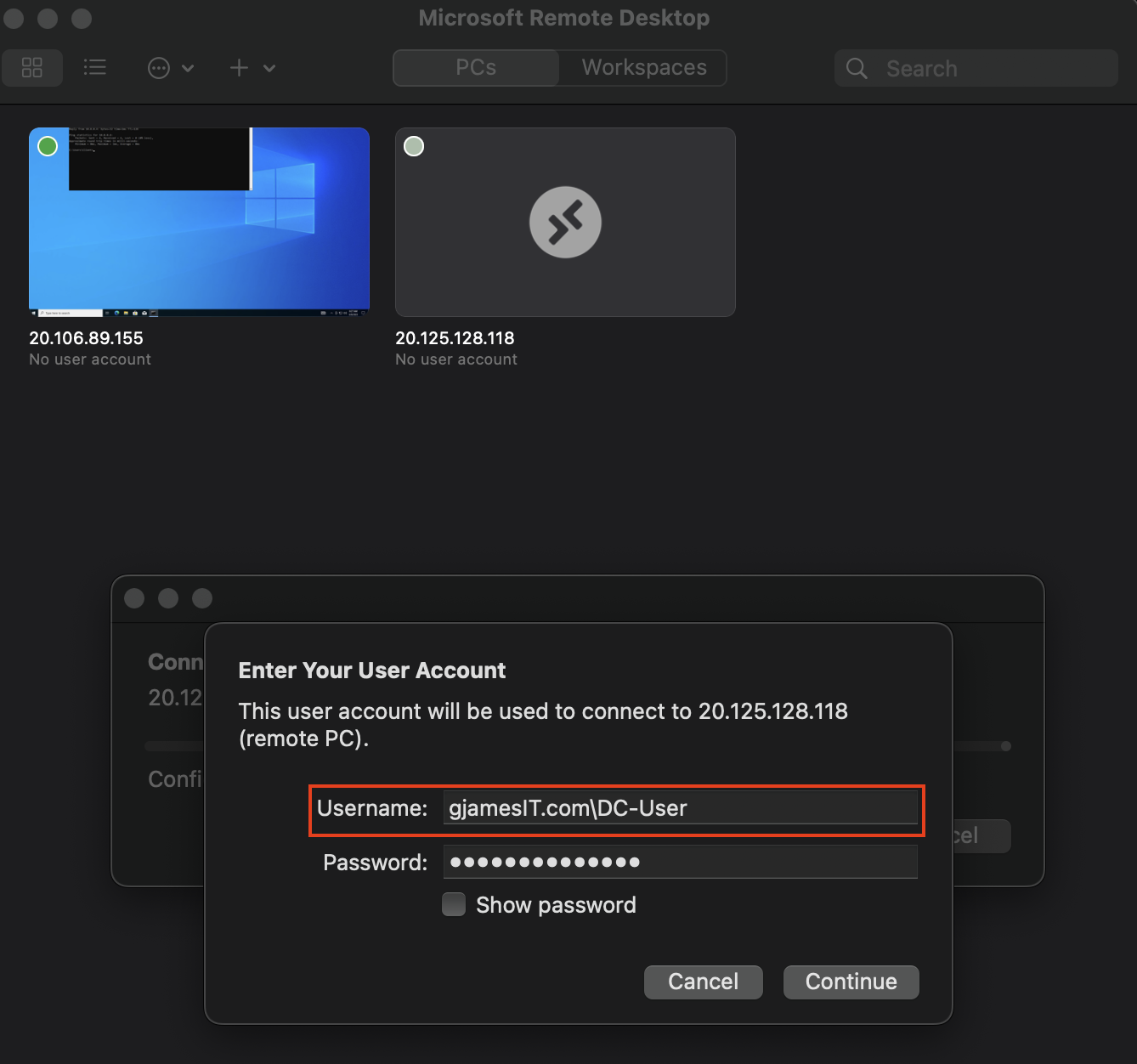This screenshot has height=1064, width=1137.
Task: Switch to grid view layout
Action: [x=32, y=68]
